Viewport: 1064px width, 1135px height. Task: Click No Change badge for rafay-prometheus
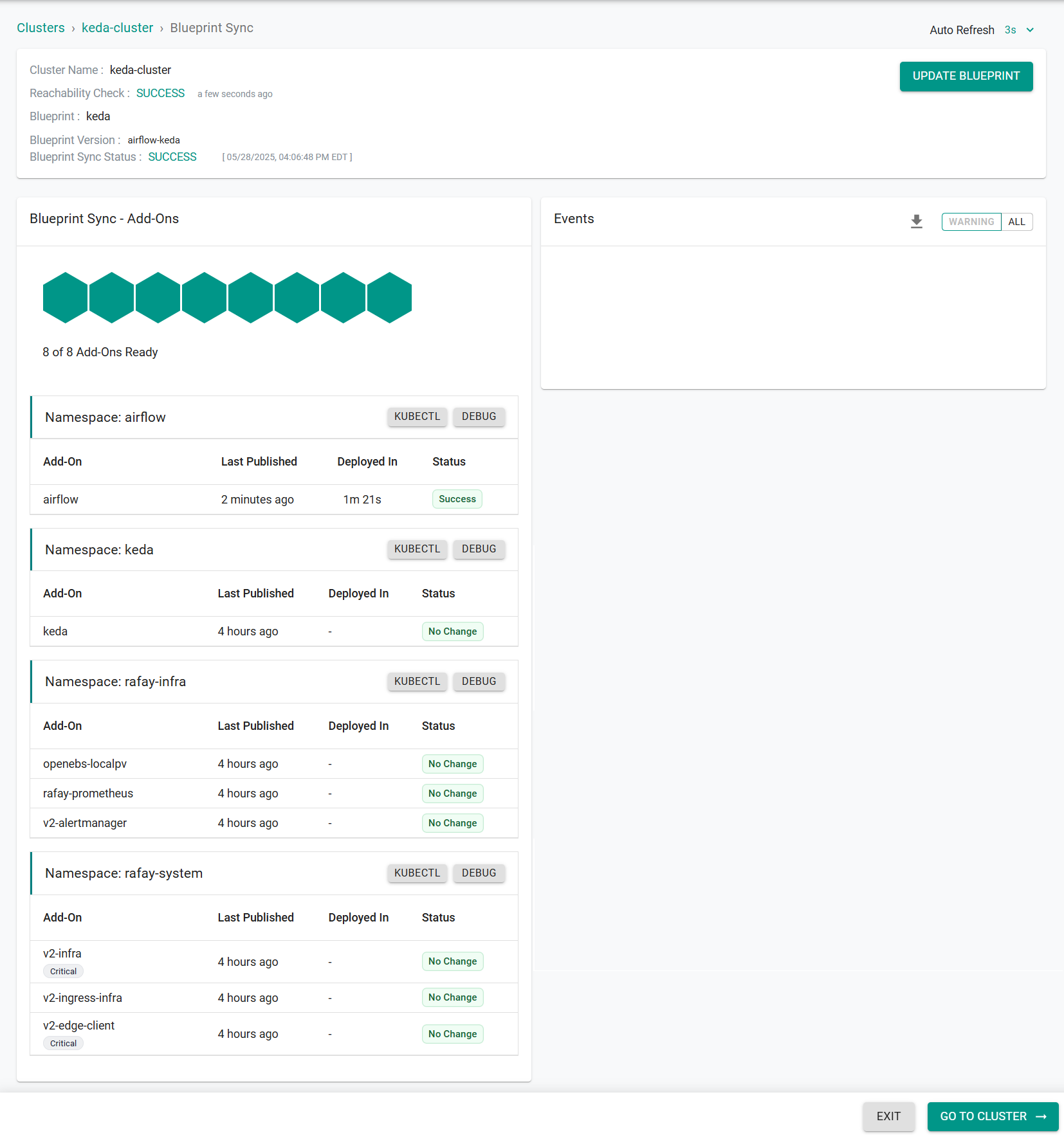453,794
